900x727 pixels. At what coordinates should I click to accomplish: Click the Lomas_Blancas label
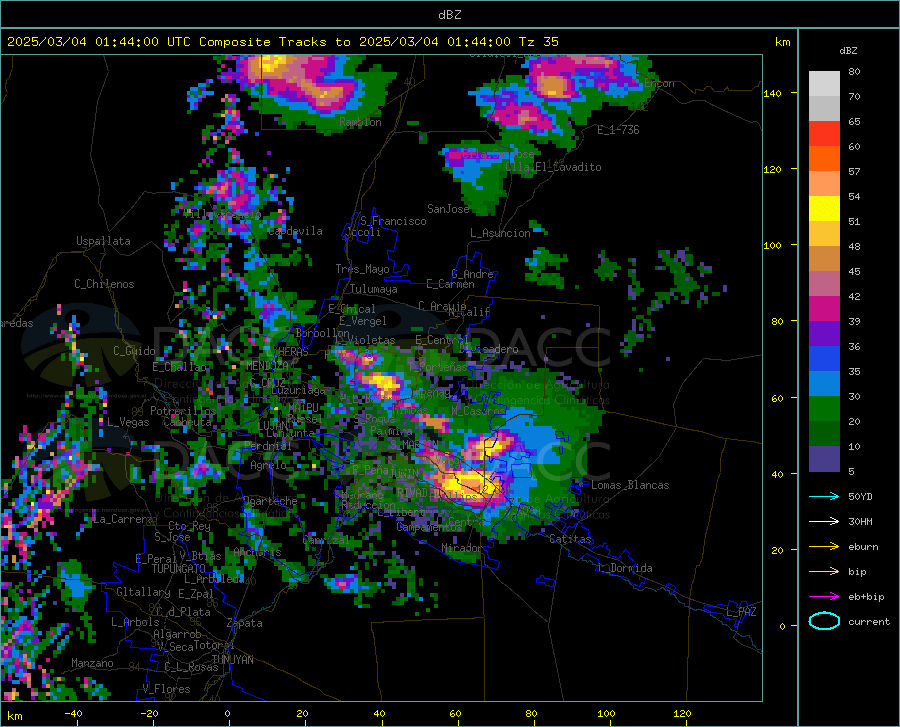(630, 485)
